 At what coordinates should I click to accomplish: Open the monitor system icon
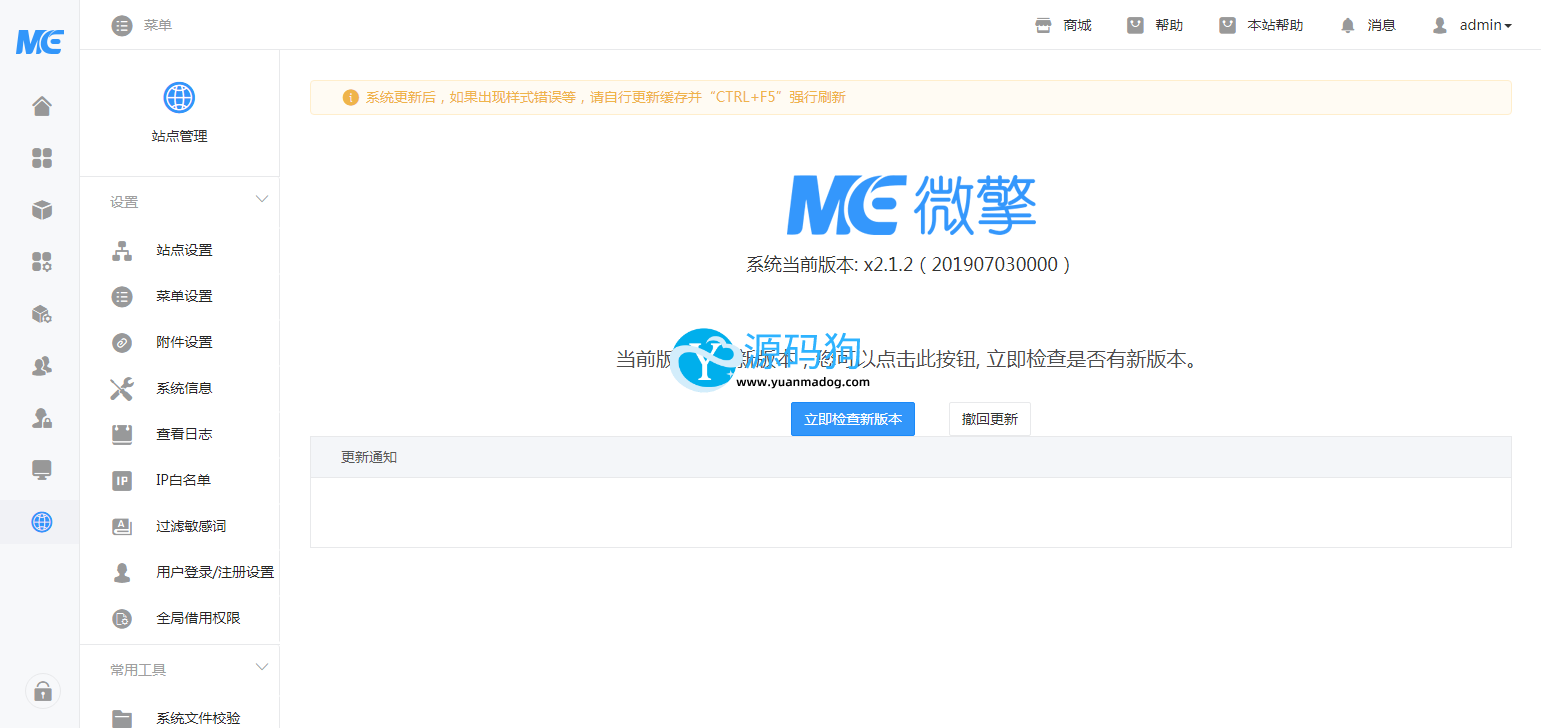[x=41, y=470]
